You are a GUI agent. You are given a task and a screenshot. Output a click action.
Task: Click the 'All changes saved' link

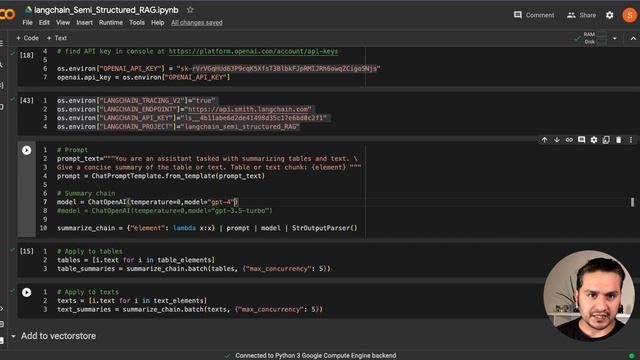pos(197,22)
